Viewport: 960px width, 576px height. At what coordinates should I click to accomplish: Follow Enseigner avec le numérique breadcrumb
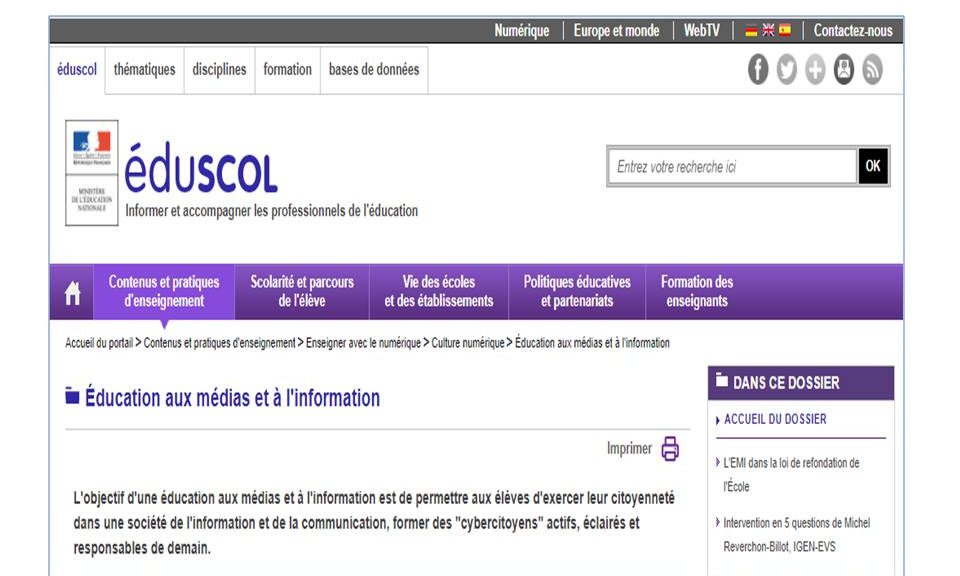pos(363,343)
